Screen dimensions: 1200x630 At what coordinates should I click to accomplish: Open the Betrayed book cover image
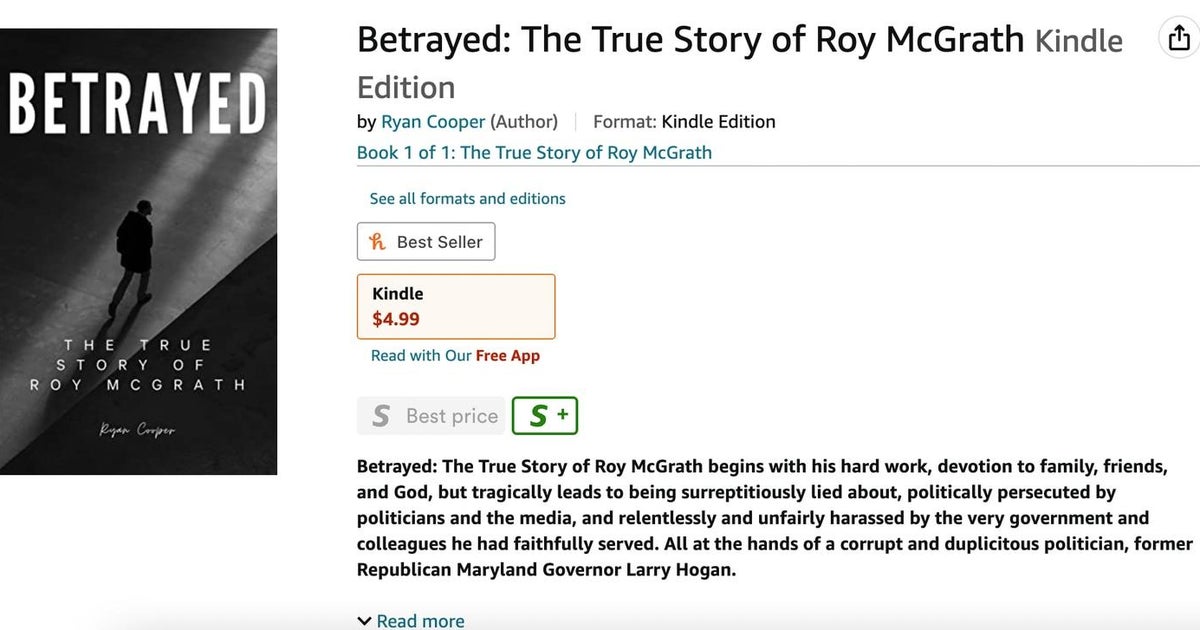[139, 250]
